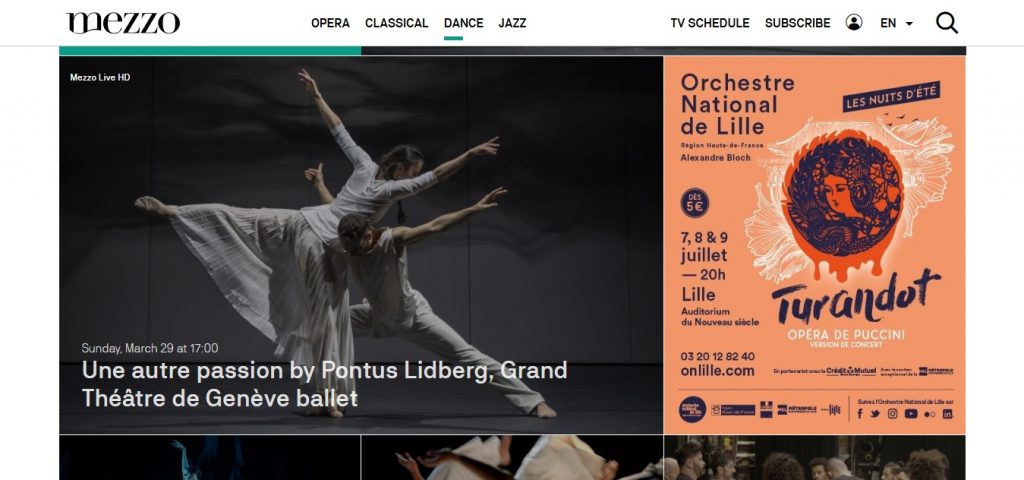Open Une autre passion by Pontus Lidberg headline
The height and width of the screenshot is (480, 1024).
tap(325, 383)
